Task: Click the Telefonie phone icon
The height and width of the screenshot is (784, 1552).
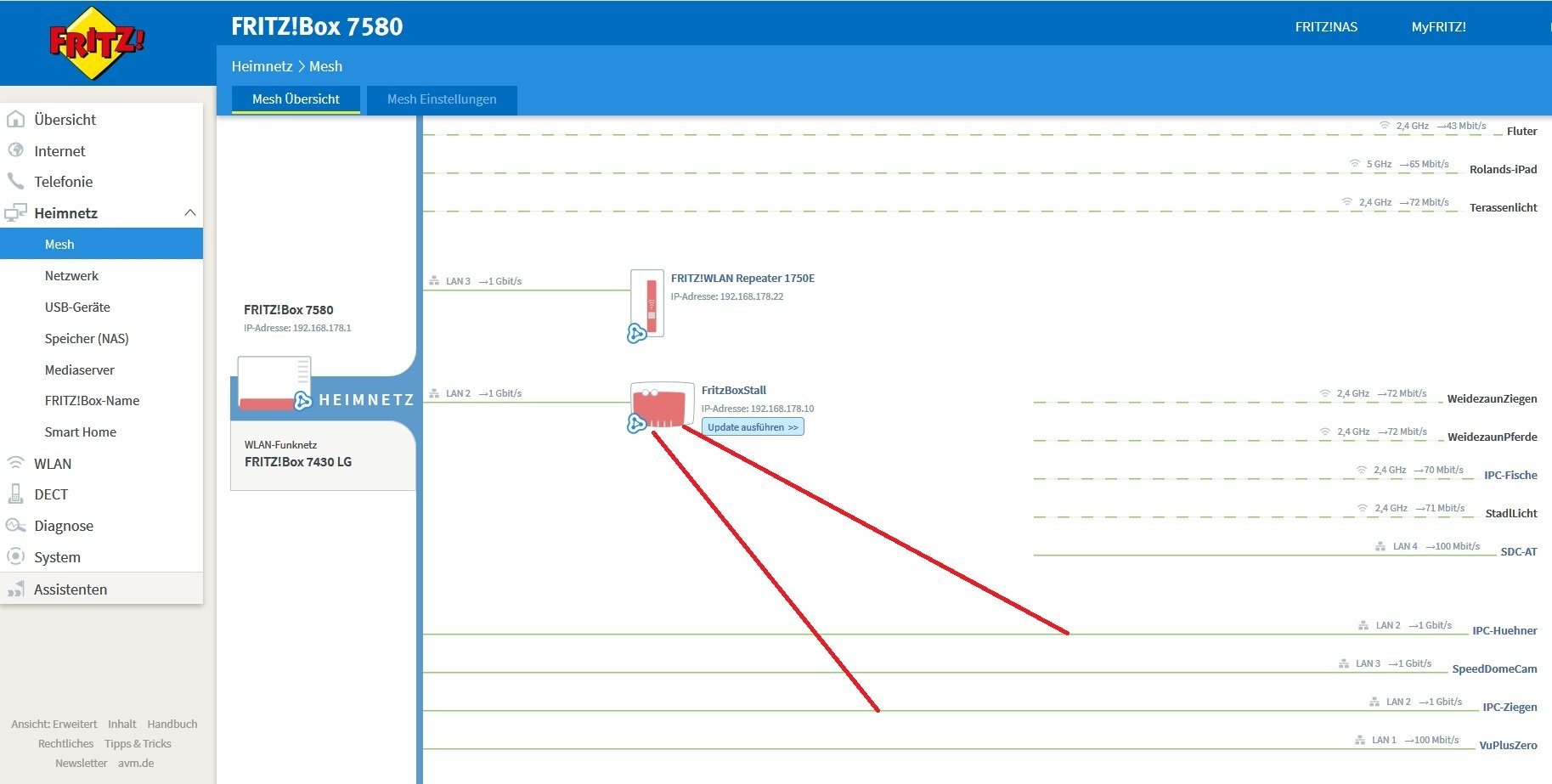Action: click(x=15, y=181)
